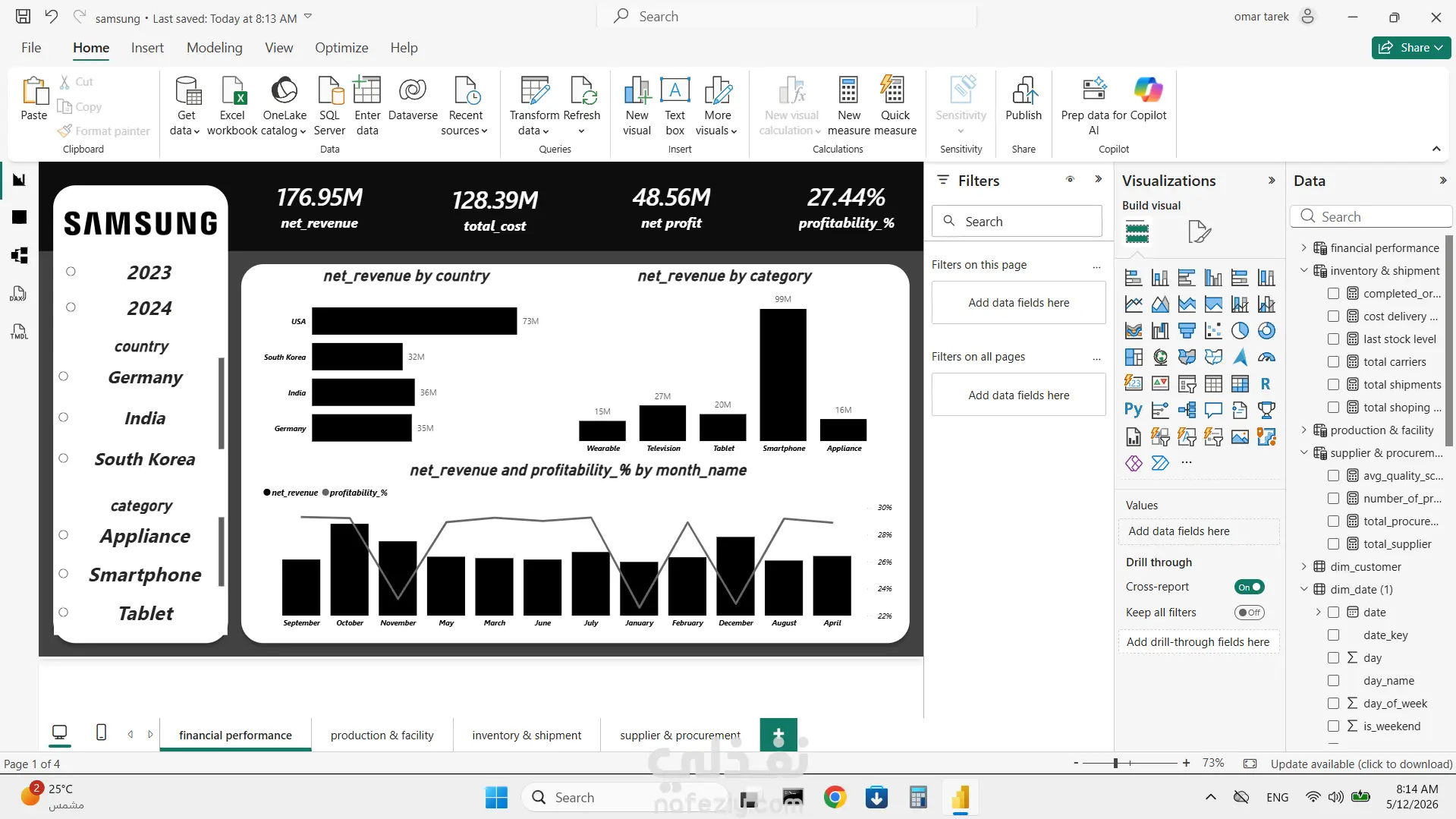The image size is (1456, 819).
Task: Open Recent sources dropdown
Action: (465, 106)
